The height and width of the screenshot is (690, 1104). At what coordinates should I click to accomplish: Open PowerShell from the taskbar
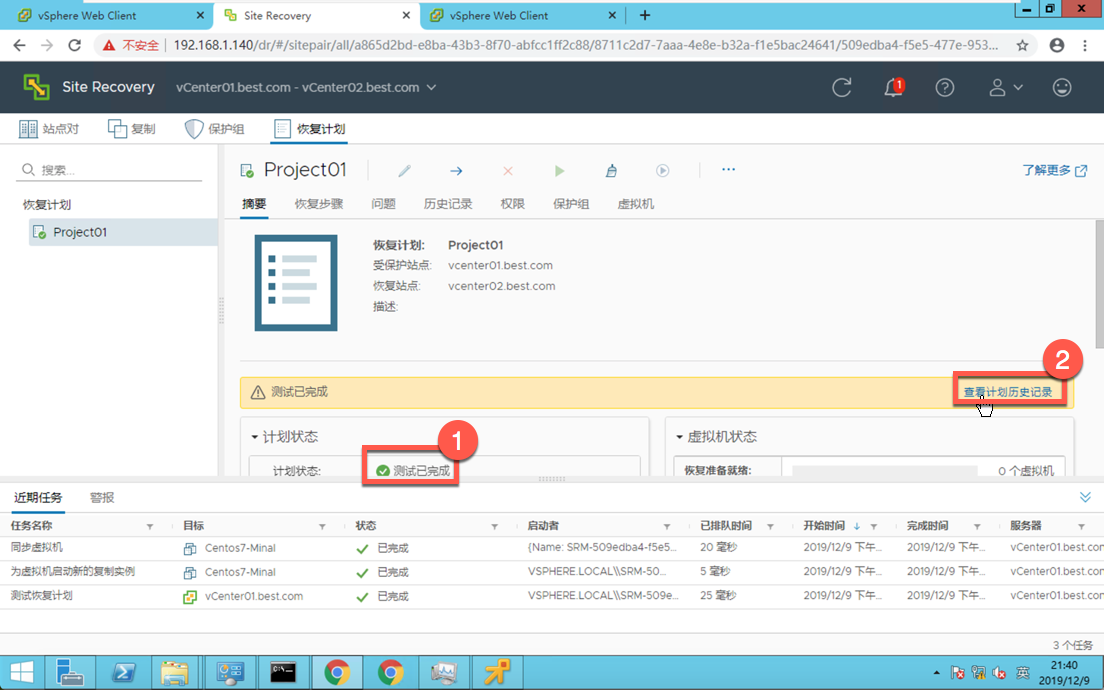pos(124,672)
